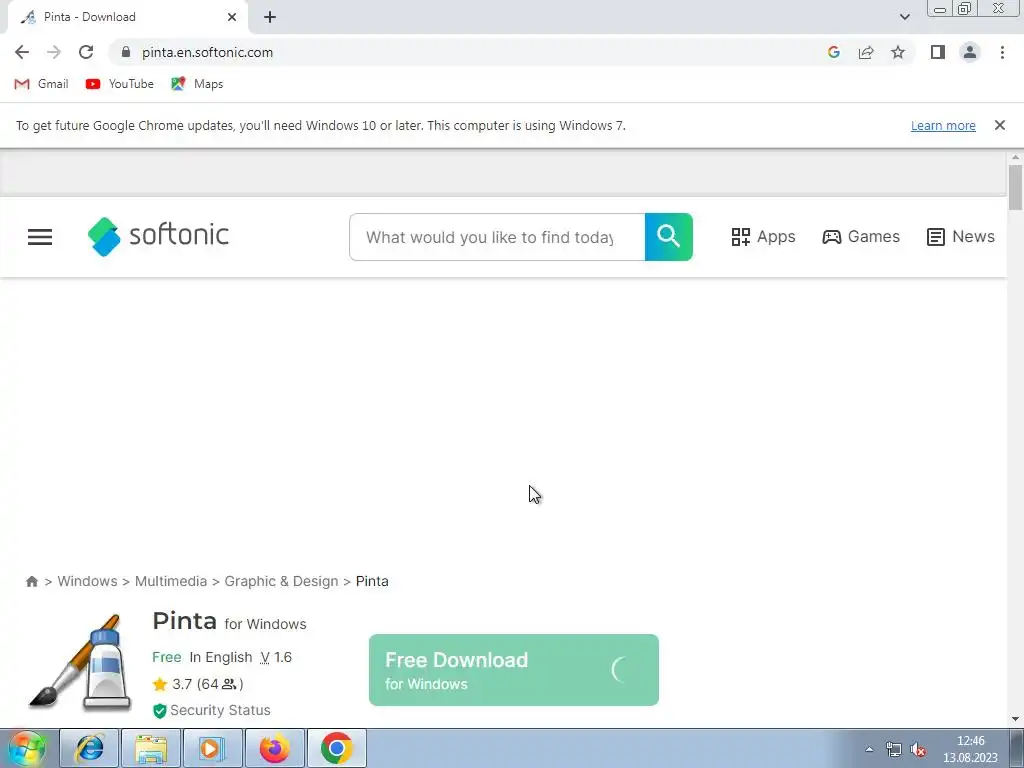Image resolution: width=1024 pixels, height=768 pixels.
Task: Open the Gmail bookmark
Action: [41, 84]
